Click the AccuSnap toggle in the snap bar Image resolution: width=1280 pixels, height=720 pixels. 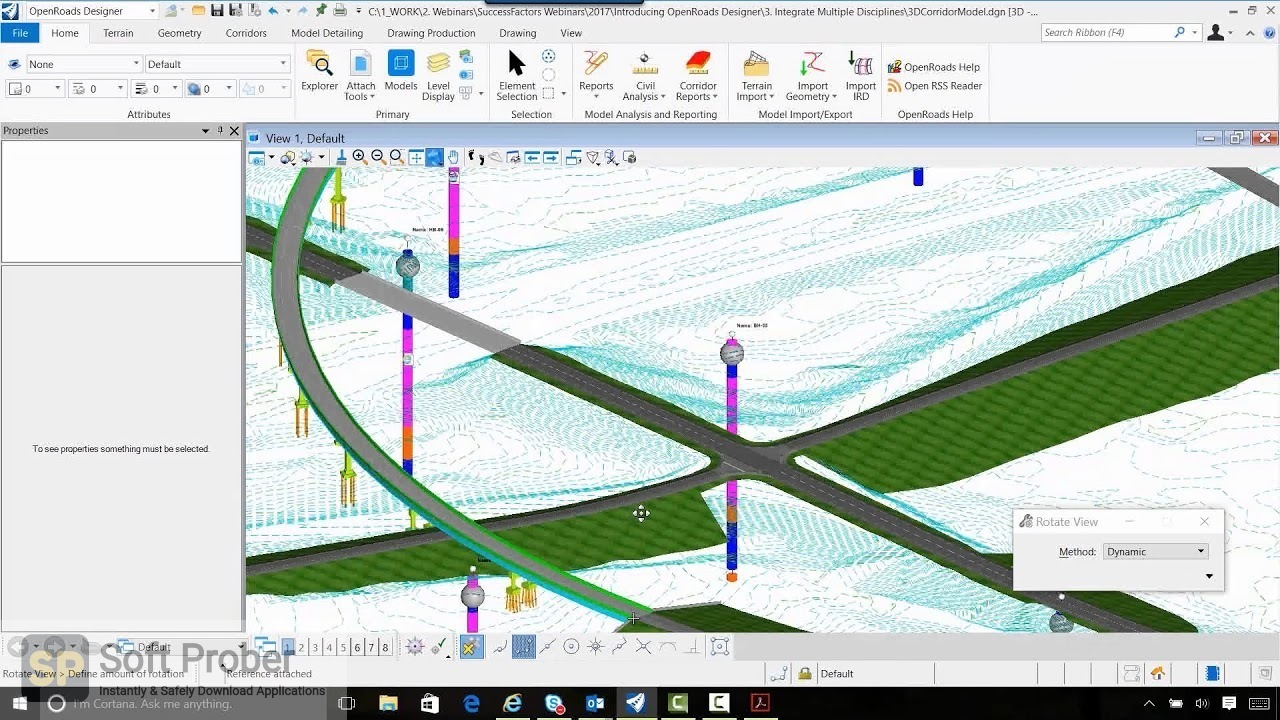coord(471,647)
